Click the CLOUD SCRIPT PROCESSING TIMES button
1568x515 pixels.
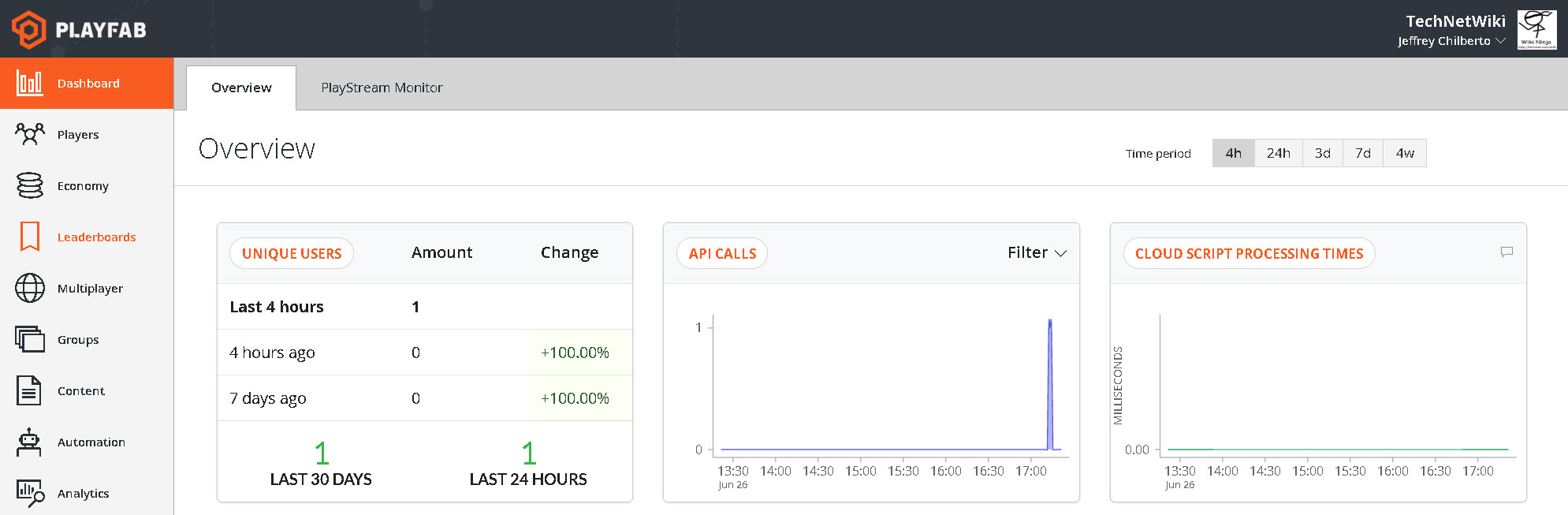[x=1249, y=253]
